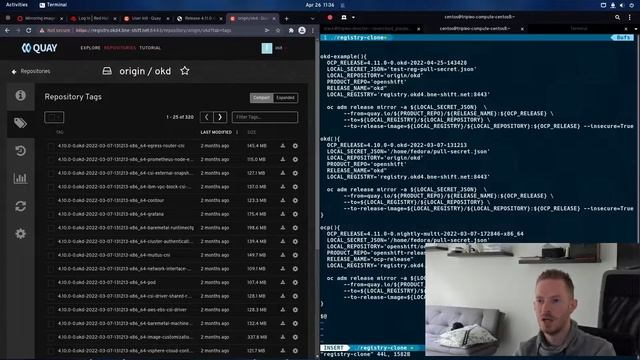This screenshot has height=360, width=640.
Task: Bookmark this page with the address bar star
Action: point(278,30)
